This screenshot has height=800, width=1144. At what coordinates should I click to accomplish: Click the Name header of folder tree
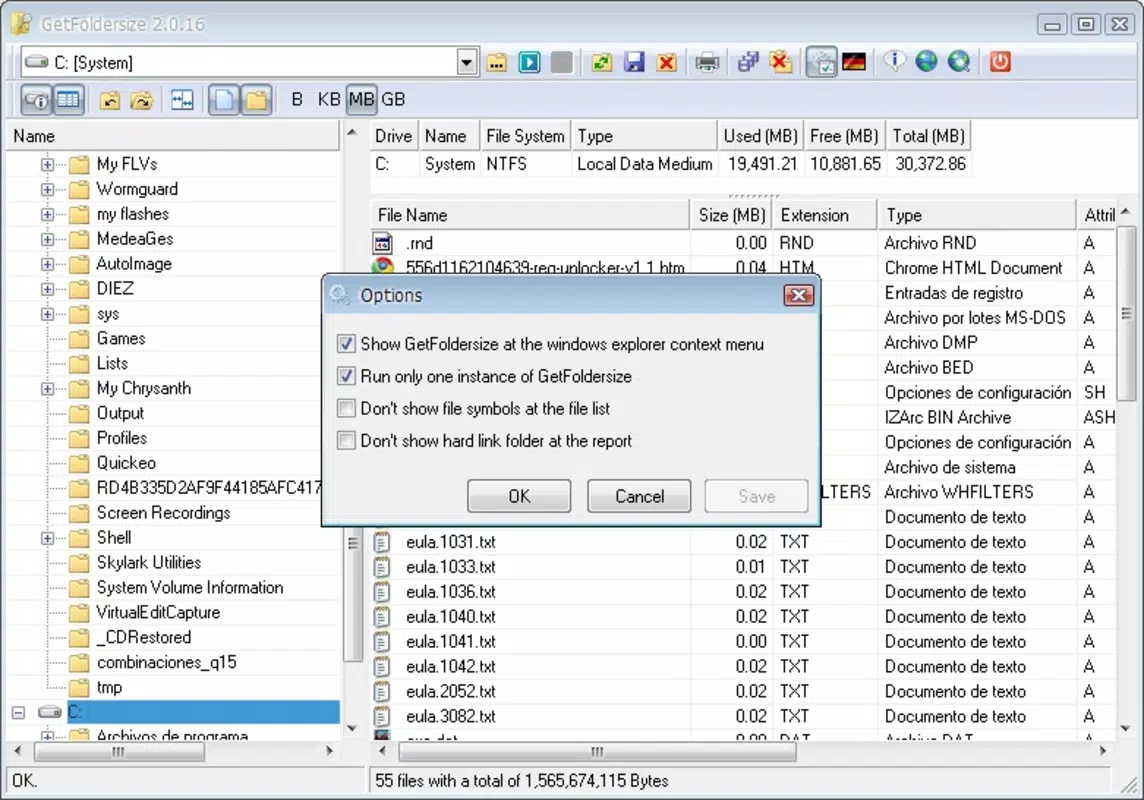pos(174,136)
